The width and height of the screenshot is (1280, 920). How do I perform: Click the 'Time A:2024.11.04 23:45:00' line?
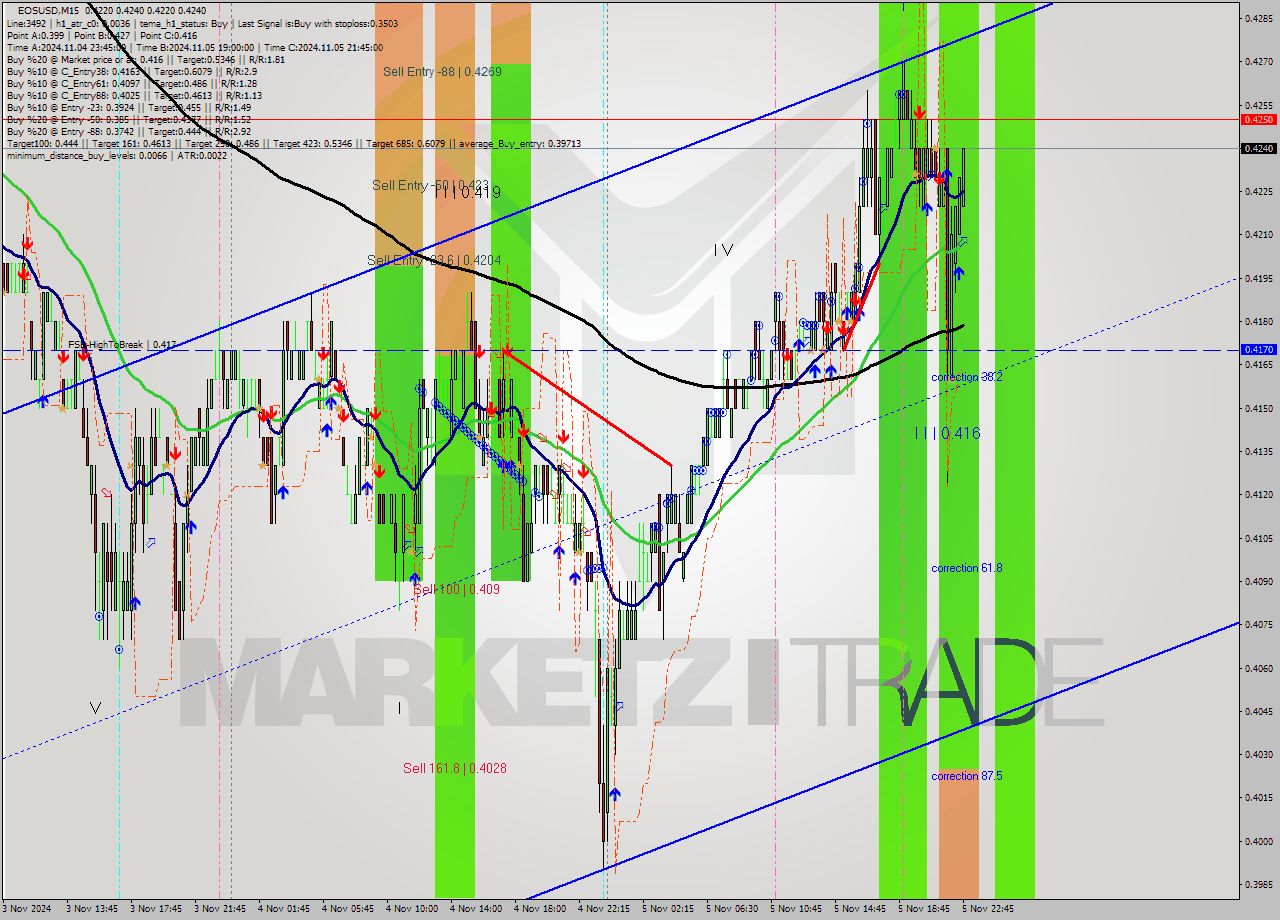(66, 47)
